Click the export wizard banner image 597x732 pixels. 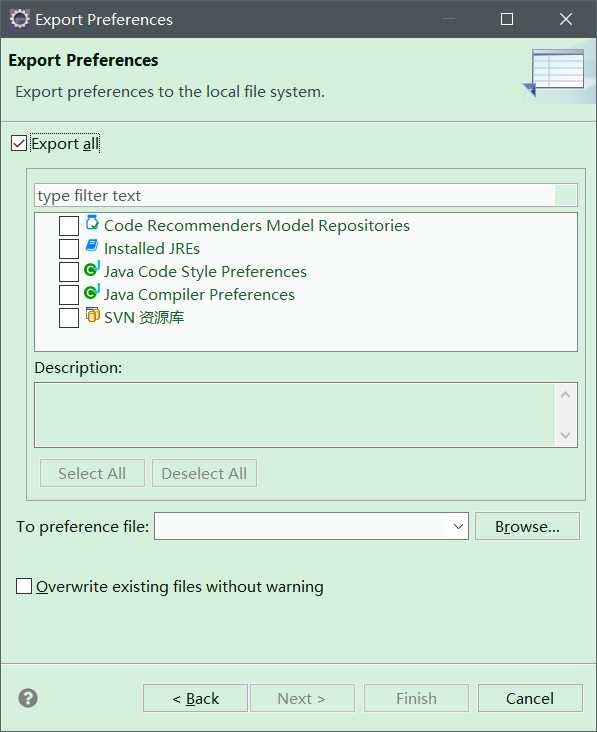[x=555, y=72]
